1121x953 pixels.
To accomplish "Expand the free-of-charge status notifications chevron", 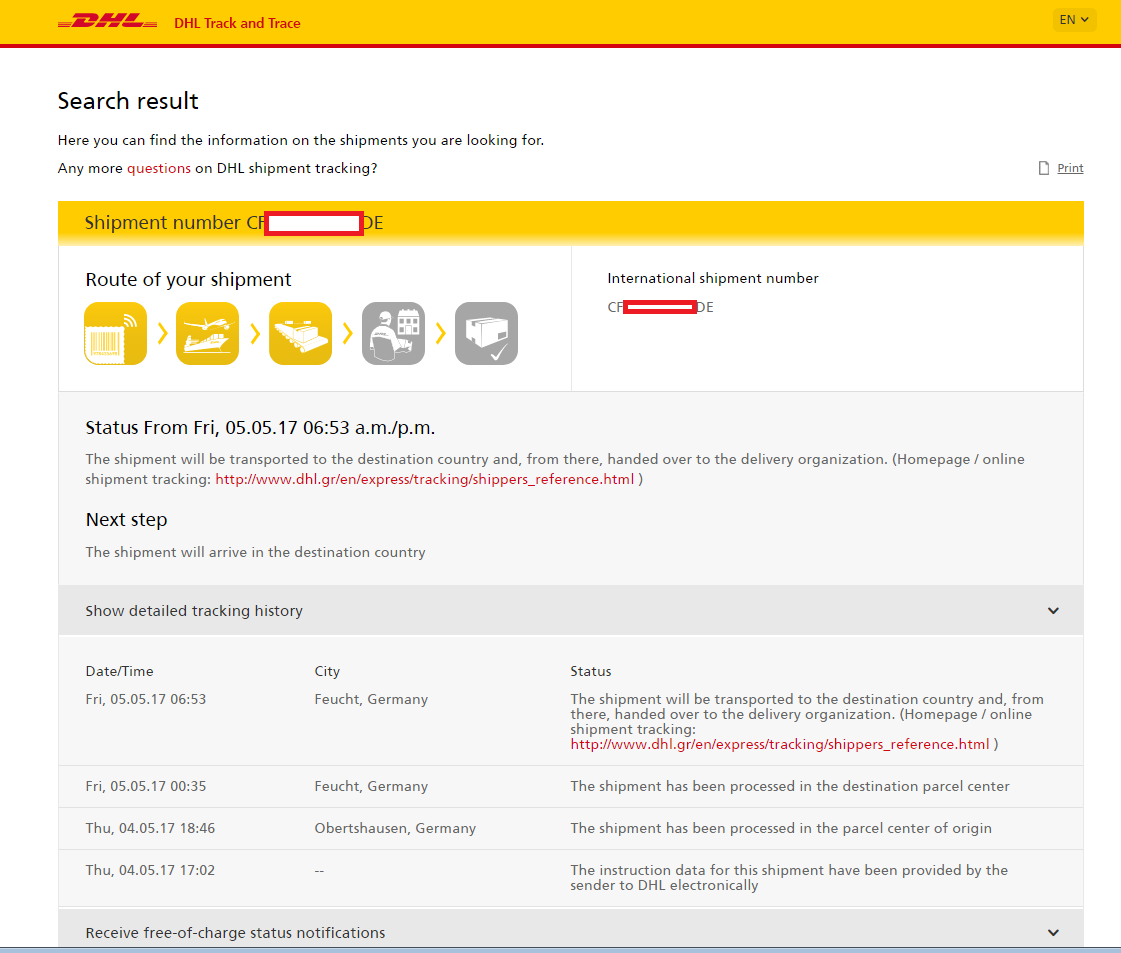I will tap(1053, 933).
